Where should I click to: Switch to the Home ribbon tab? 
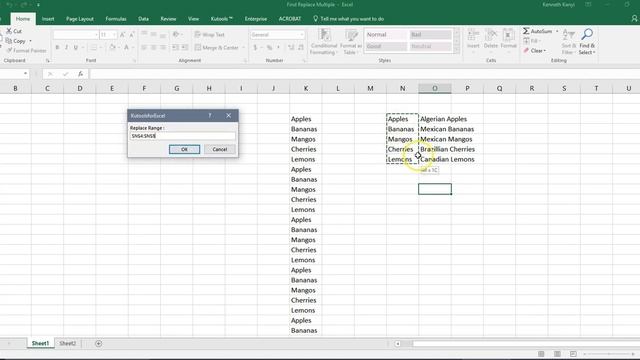click(x=23, y=19)
